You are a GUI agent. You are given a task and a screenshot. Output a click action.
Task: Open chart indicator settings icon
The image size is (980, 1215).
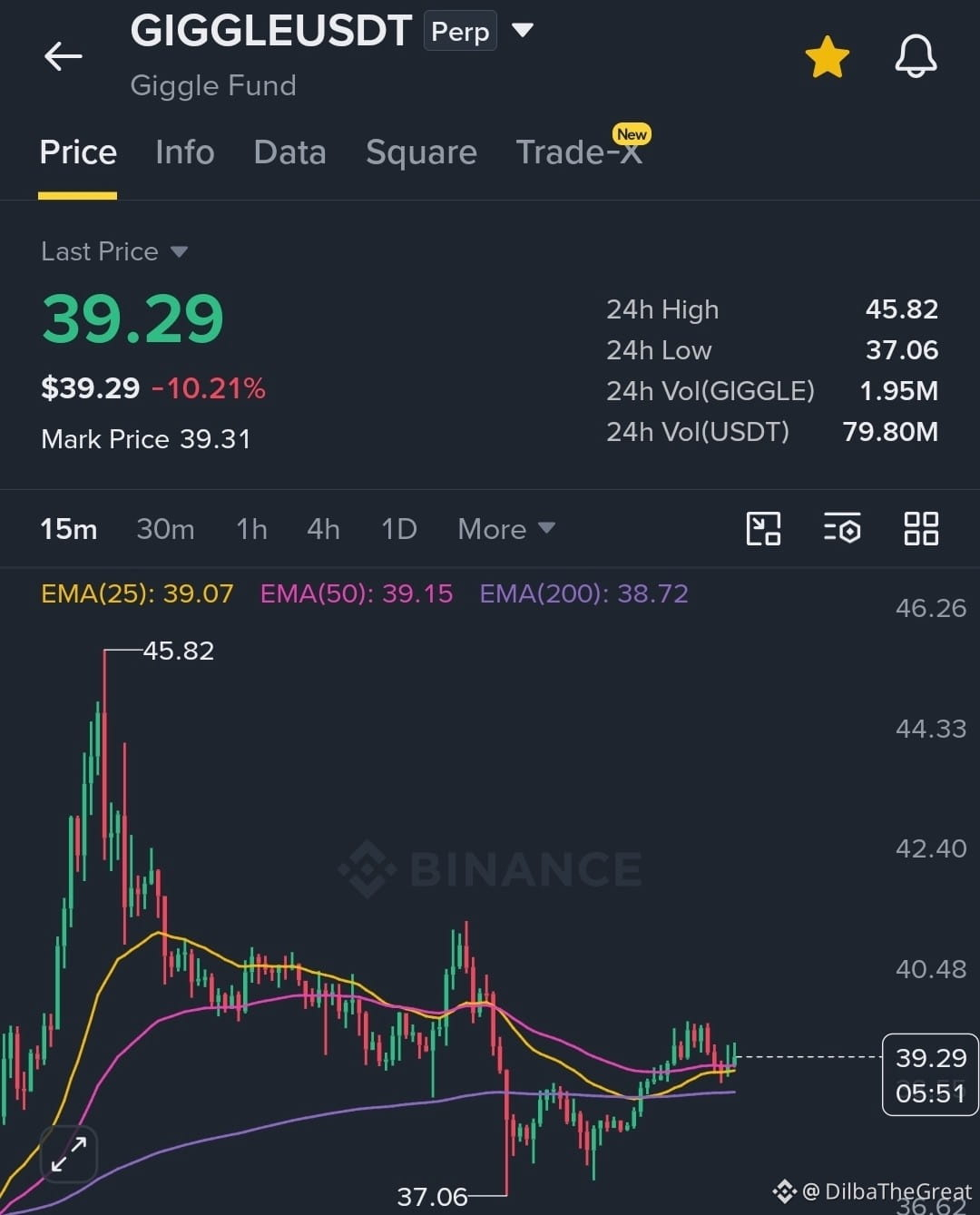[x=842, y=529]
